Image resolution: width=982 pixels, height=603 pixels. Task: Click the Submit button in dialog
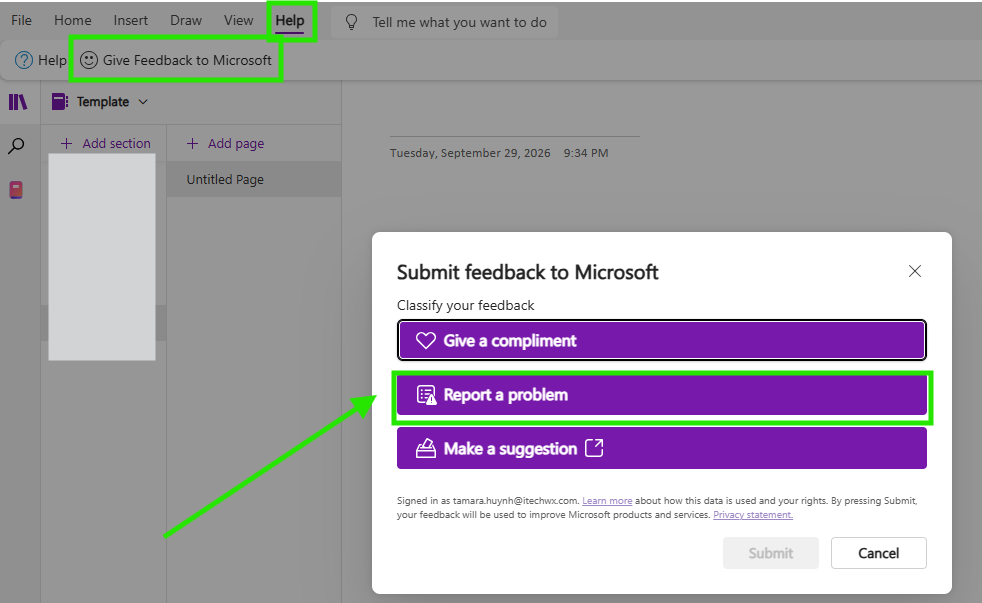click(x=770, y=553)
